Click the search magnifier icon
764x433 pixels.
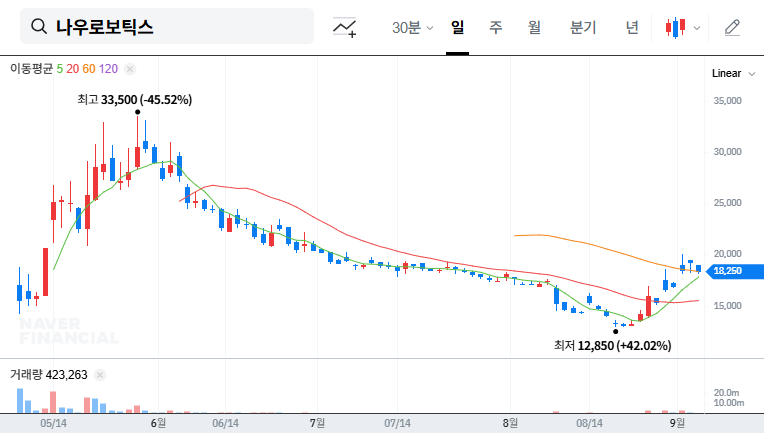coord(39,26)
